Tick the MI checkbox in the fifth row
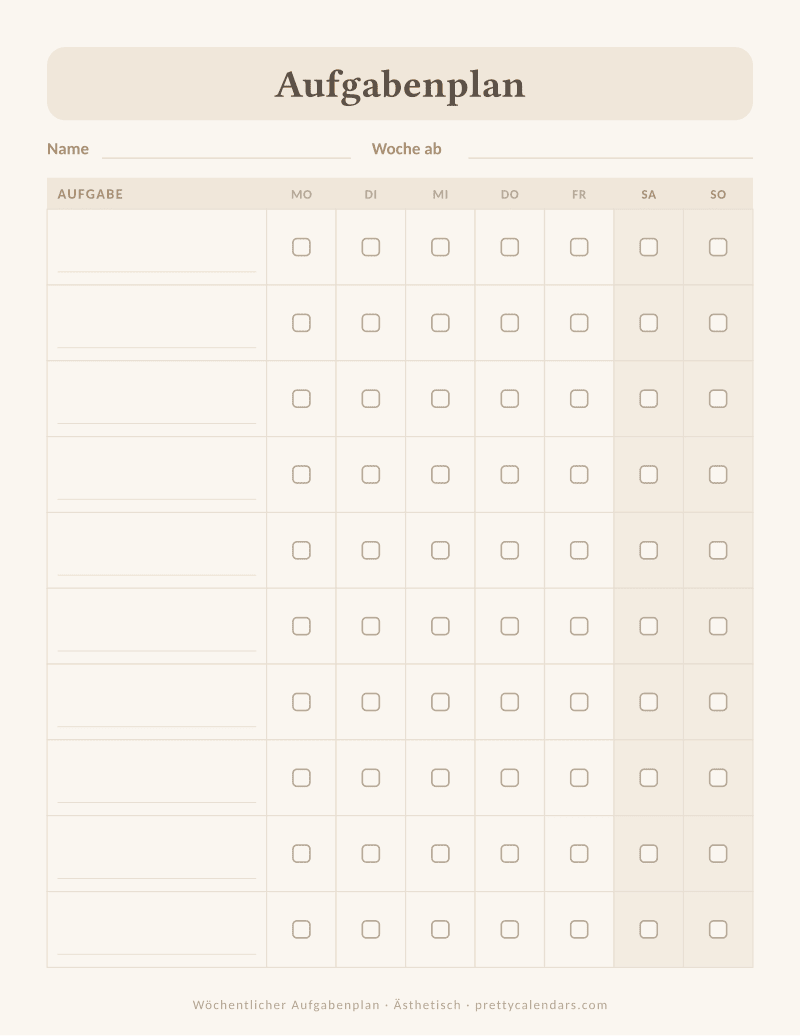Image resolution: width=800 pixels, height=1036 pixels. click(x=441, y=550)
